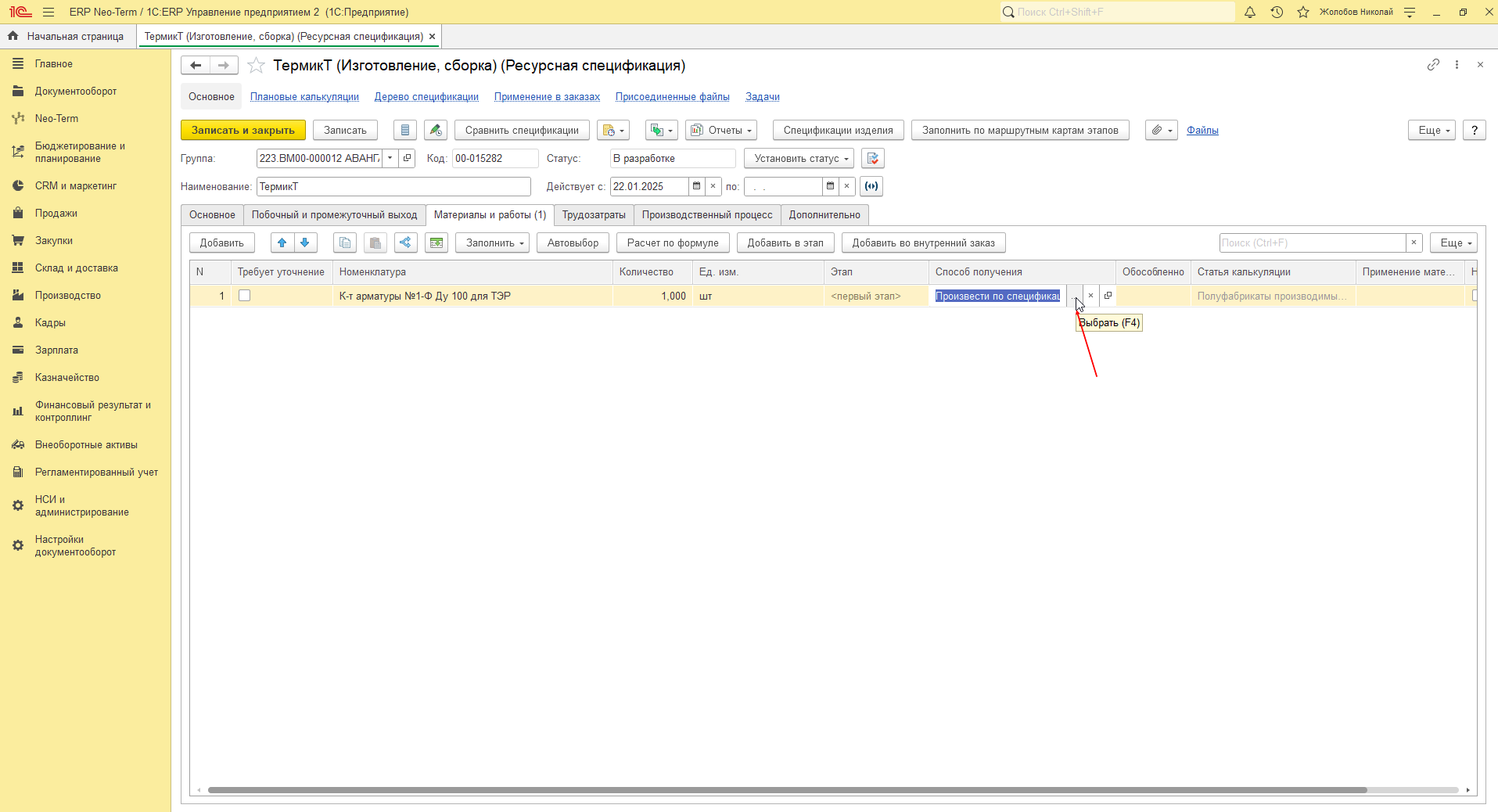Click the global search field at top
This screenshot has height=812, width=1498.
(1117, 12)
